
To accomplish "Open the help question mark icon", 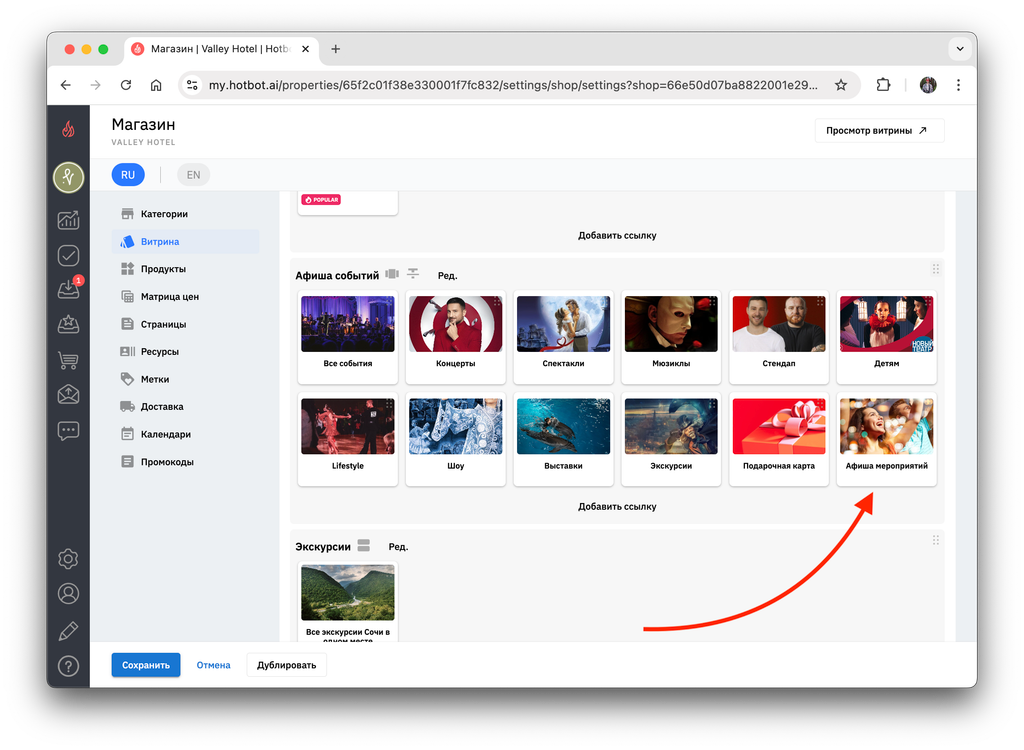I will [x=68, y=666].
